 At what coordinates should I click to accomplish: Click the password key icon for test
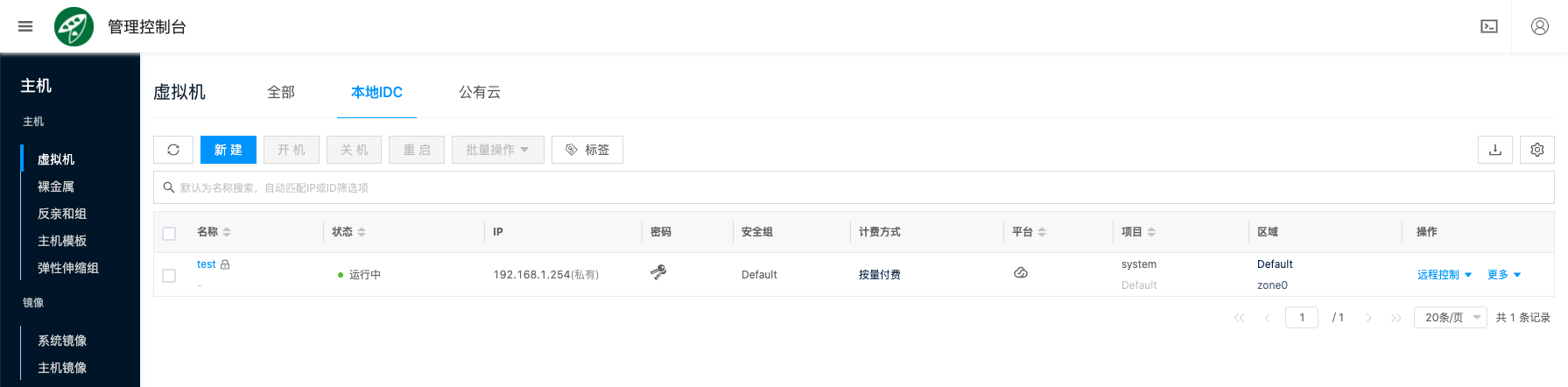click(x=658, y=272)
